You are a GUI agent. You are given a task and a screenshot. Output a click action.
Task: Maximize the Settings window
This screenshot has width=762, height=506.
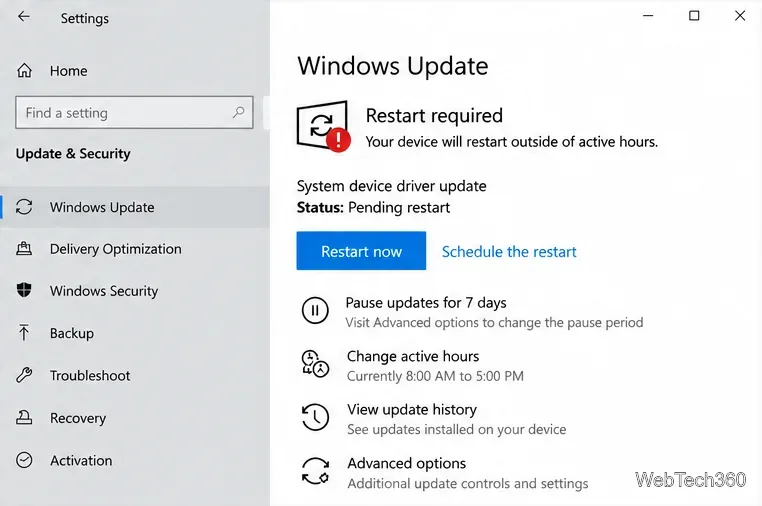coord(694,16)
